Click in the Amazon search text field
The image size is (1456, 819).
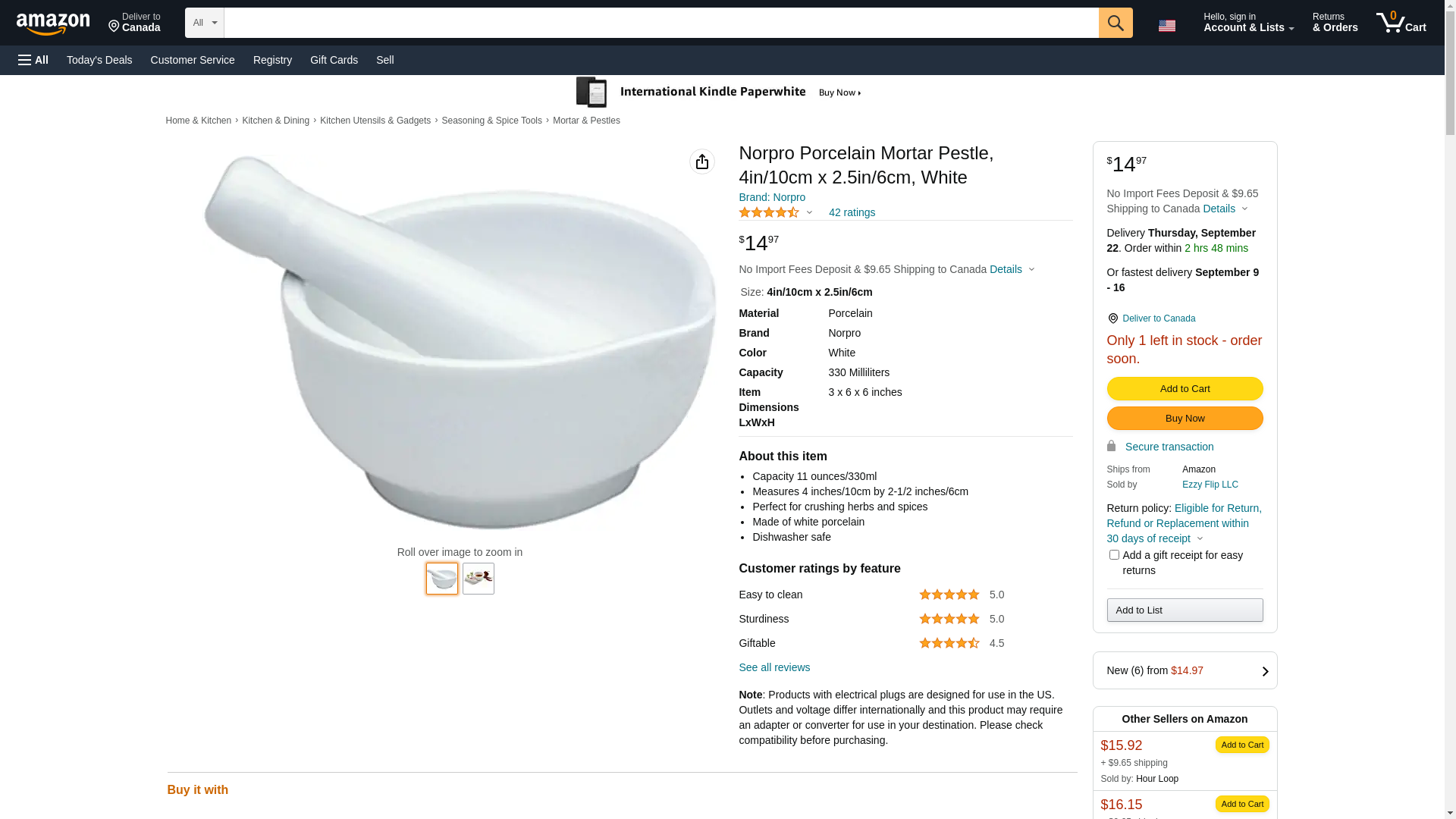661,23
